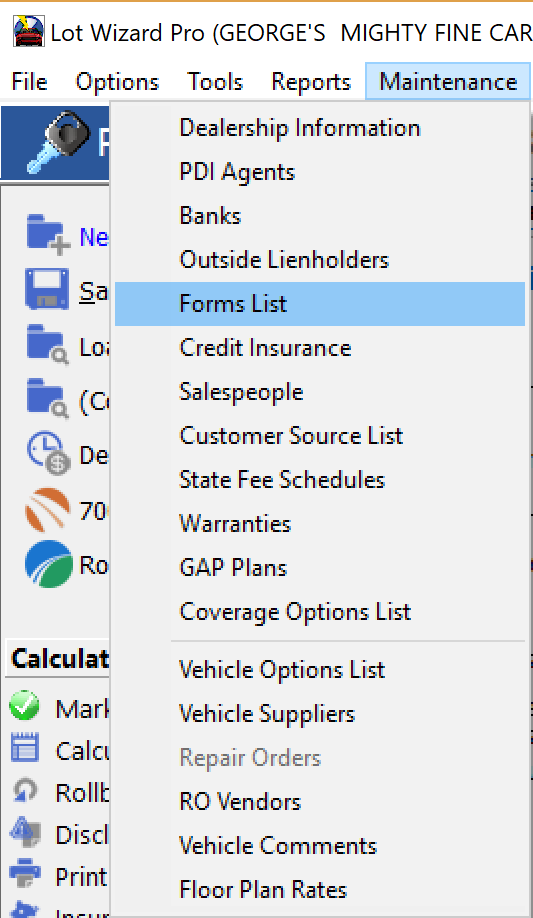The image size is (533, 918).
Task: Click the green checkmark Mark icon
Action: tap(25, 705)
